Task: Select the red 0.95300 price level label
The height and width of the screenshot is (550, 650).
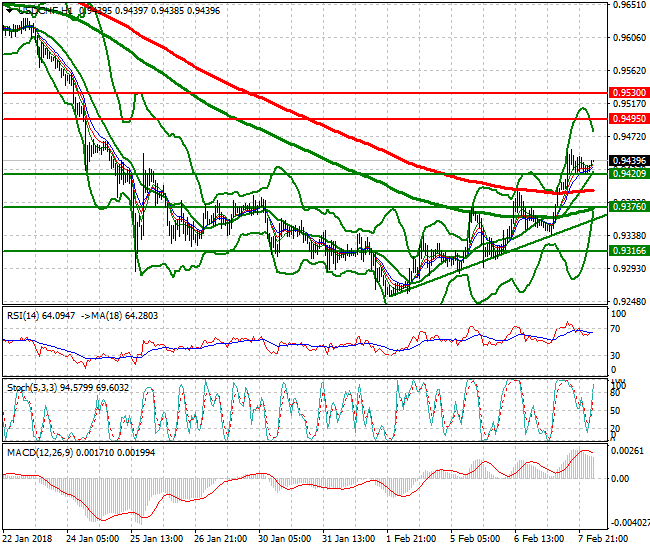Action: [x=629, y=93]
